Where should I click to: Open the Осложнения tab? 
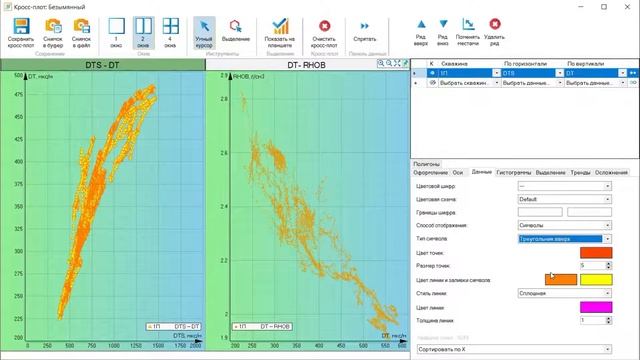point(611,173)
